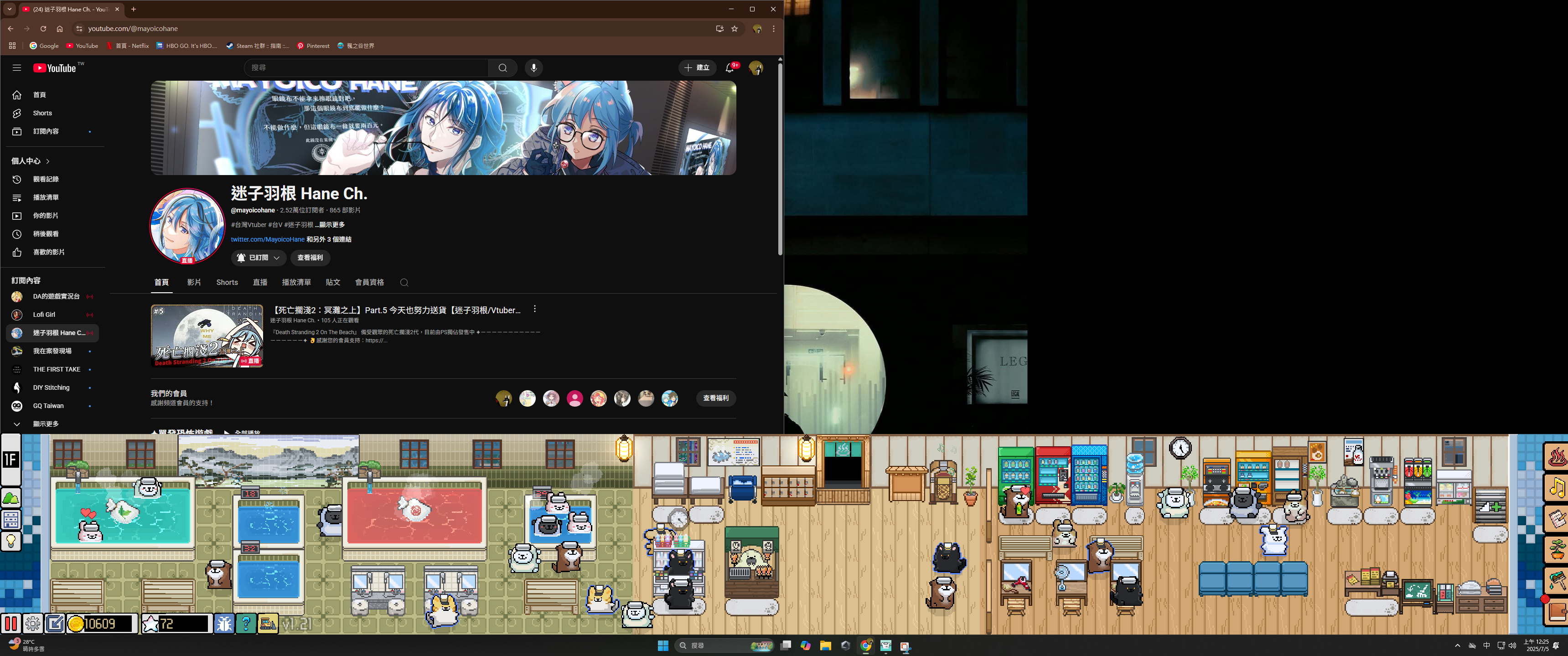Open the building floors icon in game sidebar

[11, 520]
